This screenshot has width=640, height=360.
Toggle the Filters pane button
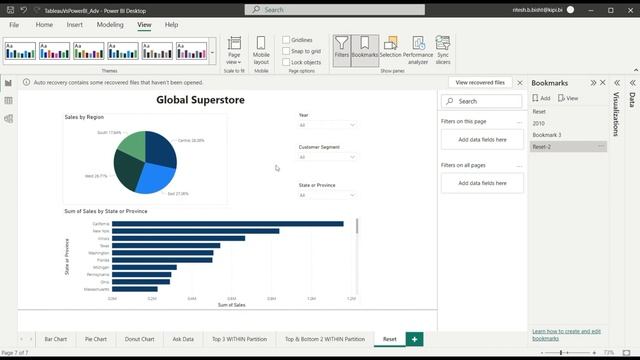click(x=342, y=51)
